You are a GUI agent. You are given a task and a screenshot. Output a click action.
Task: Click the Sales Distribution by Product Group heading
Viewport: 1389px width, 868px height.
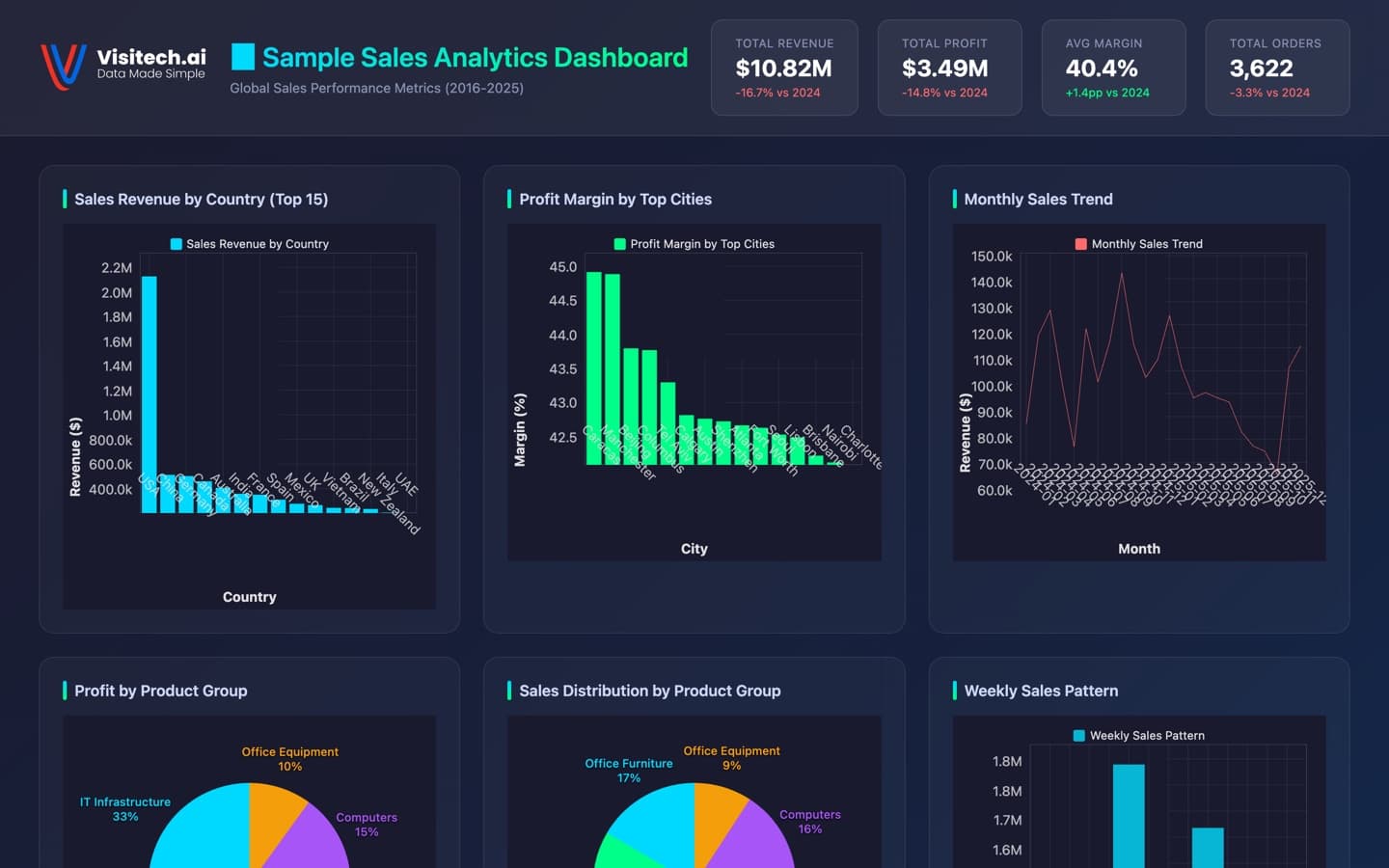[650, 692]
